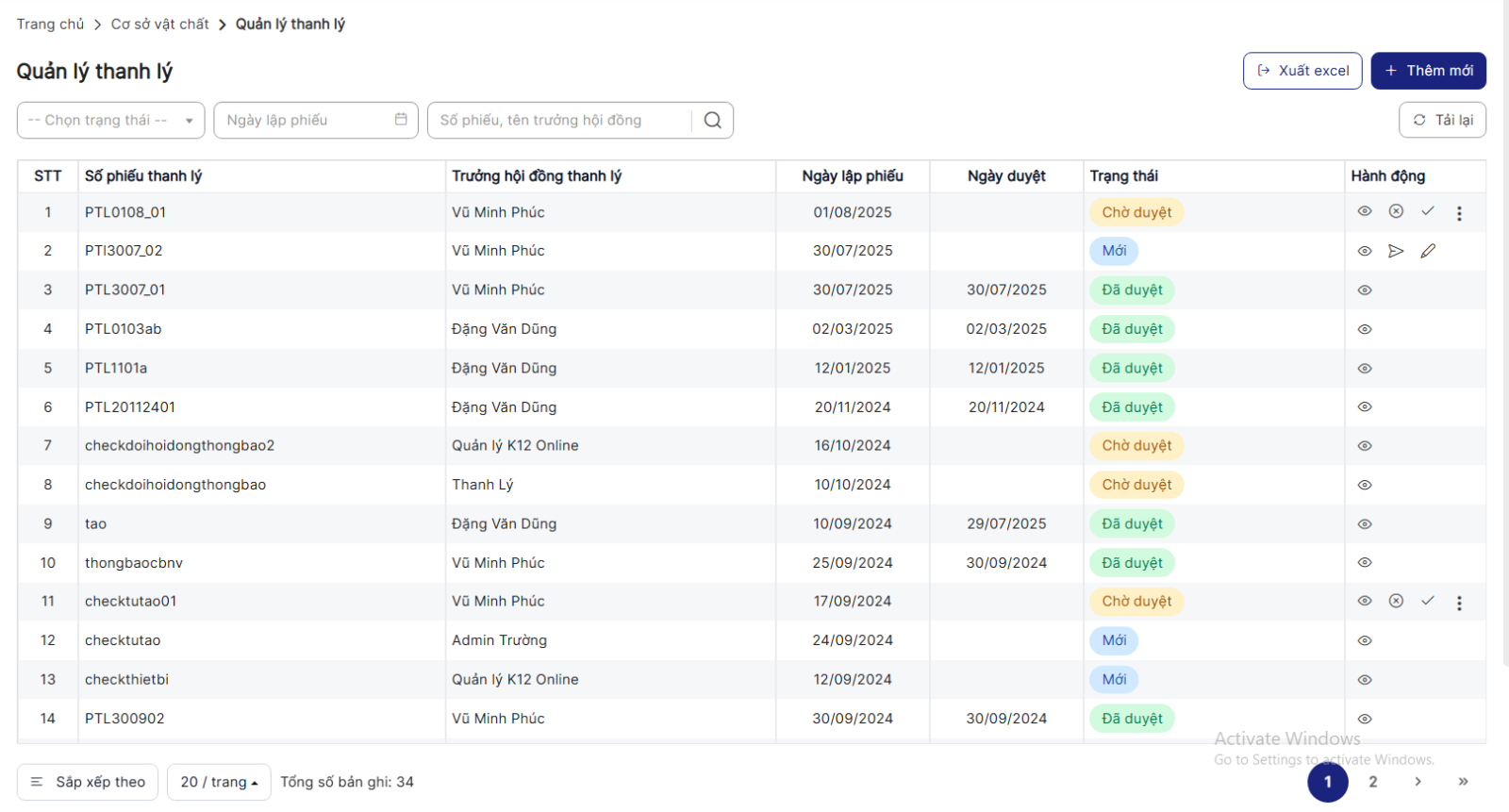Open more options menu for PTL0108_01
Image resolution: width=1509 pixels, height=812 pixels.
[x=1459, y=213]
